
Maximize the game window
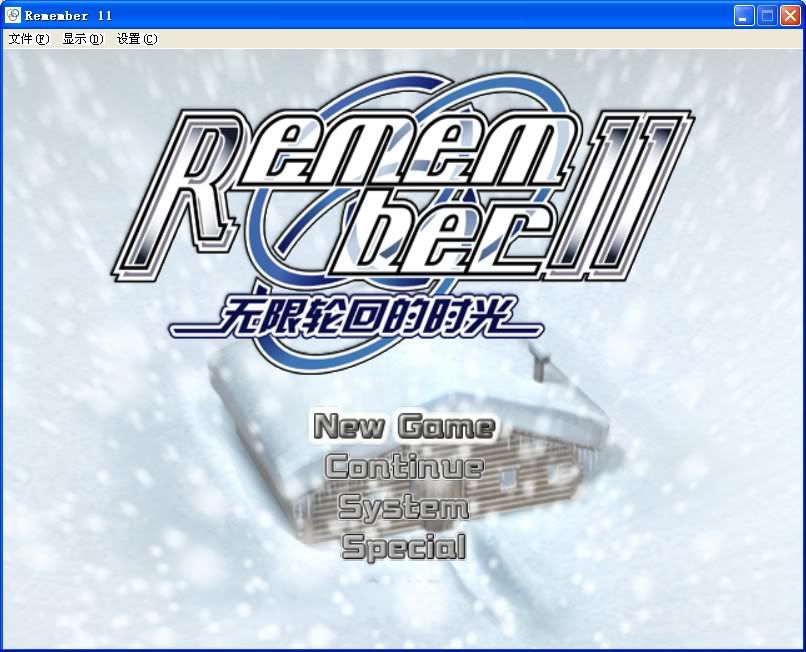click(767, 15)
